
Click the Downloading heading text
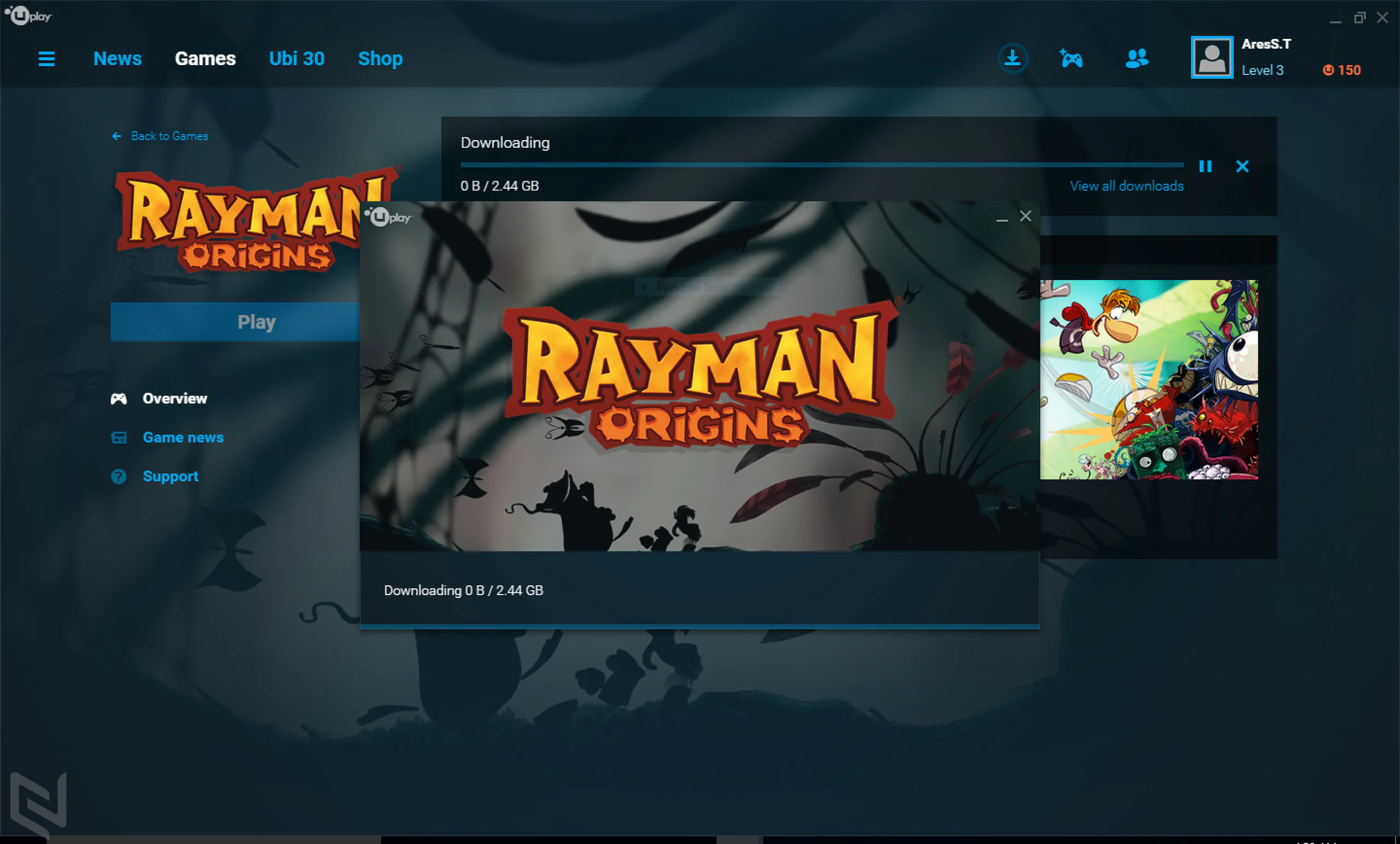point(505,143)
